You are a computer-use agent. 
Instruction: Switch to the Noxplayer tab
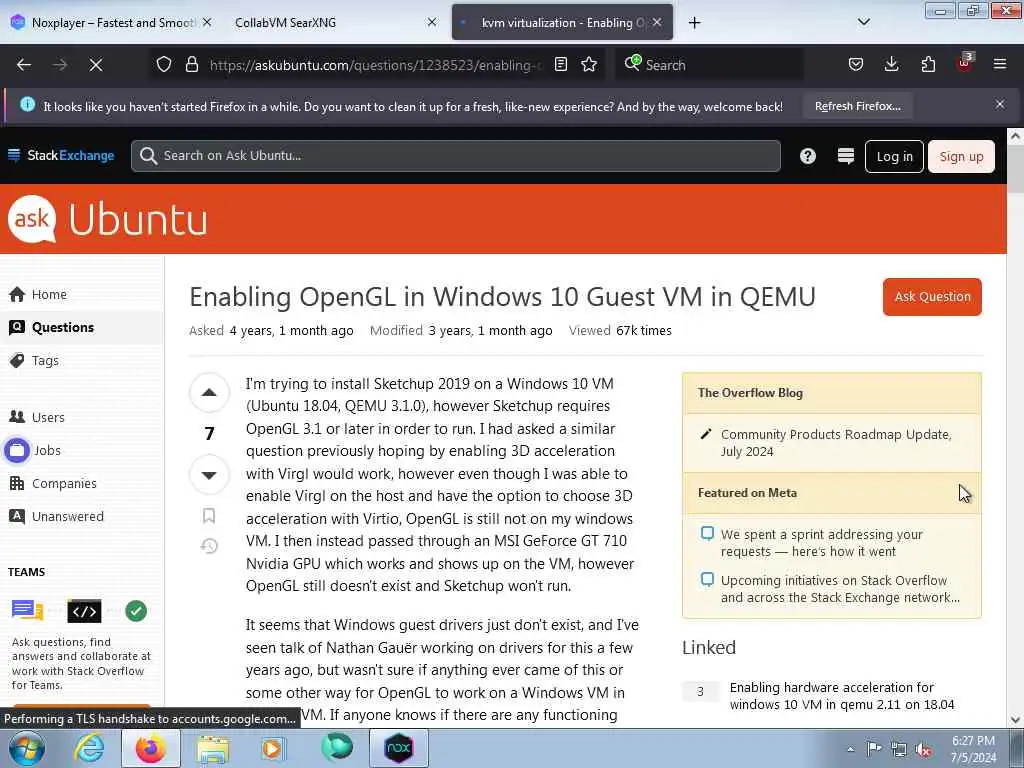pyautogui.click(x=111, y=22)
